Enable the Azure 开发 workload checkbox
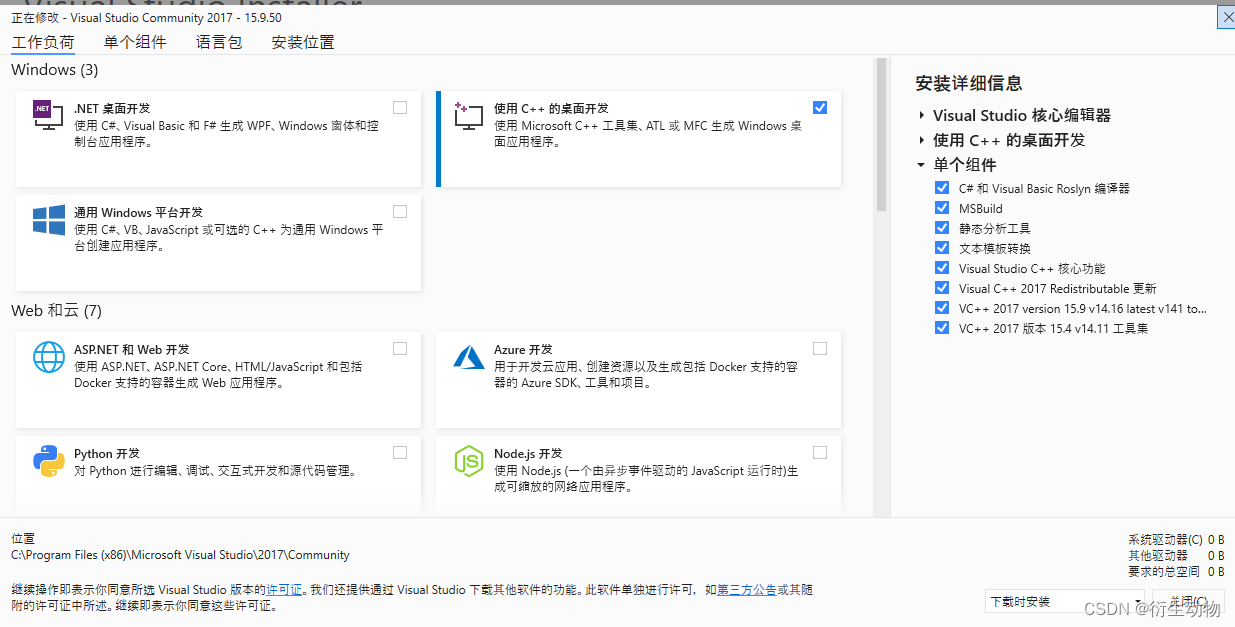 [x=820, y=348]
